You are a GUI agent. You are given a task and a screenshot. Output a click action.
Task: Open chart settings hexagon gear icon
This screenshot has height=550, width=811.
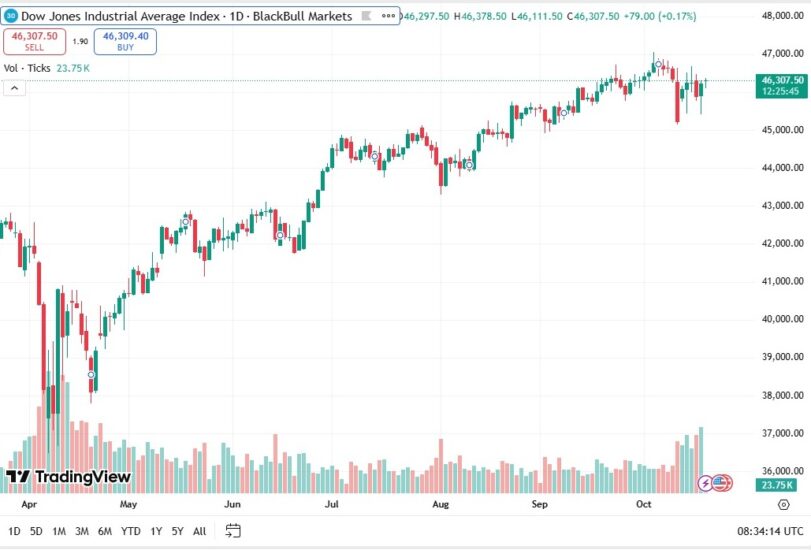[784, 506]
